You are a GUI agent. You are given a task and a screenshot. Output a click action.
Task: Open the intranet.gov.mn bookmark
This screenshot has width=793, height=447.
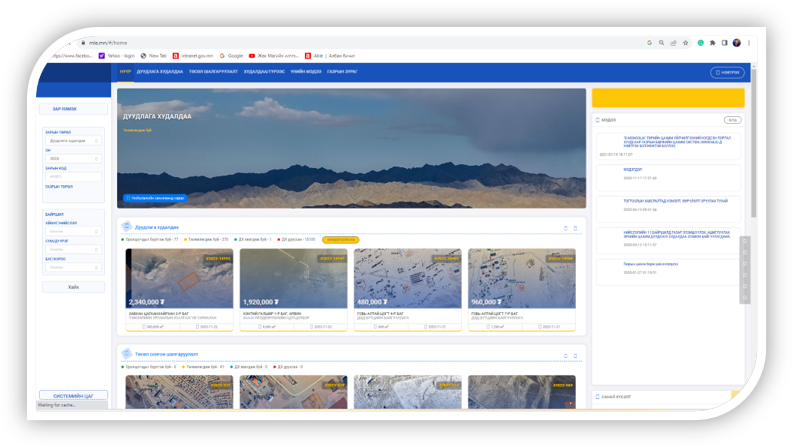193,56
